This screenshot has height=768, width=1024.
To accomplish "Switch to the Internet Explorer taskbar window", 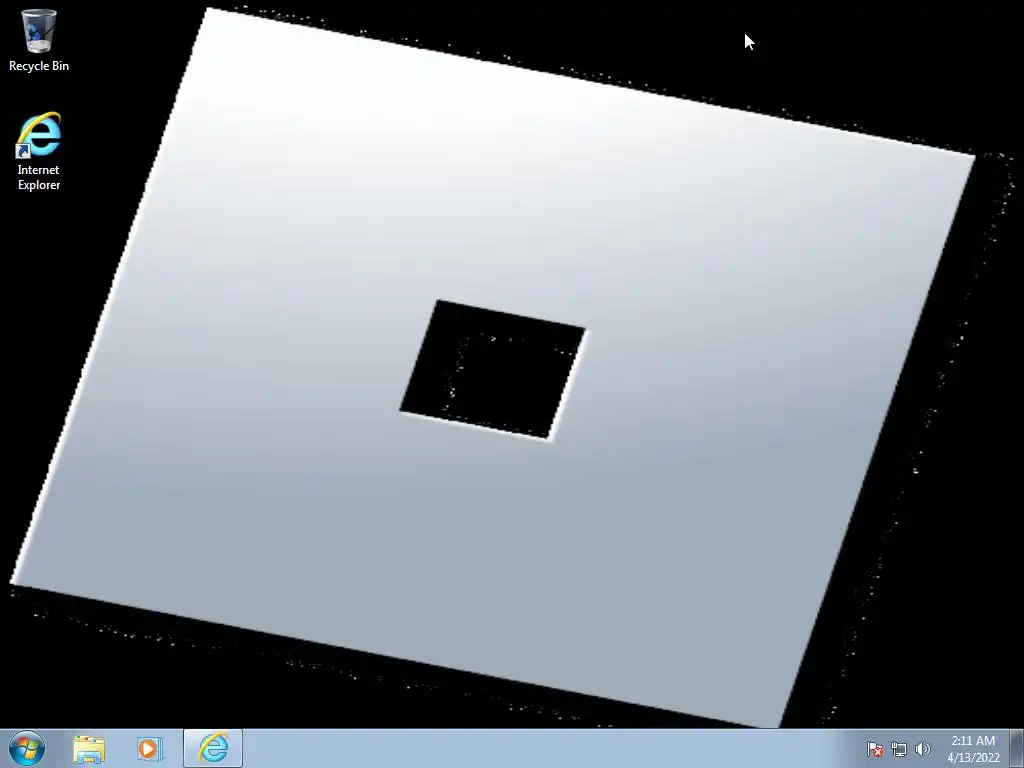I will tap(213, 748).
